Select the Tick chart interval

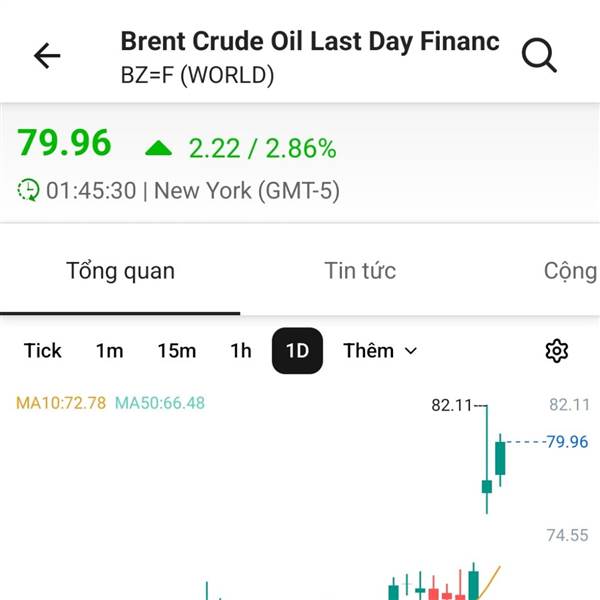click(43, 351)
